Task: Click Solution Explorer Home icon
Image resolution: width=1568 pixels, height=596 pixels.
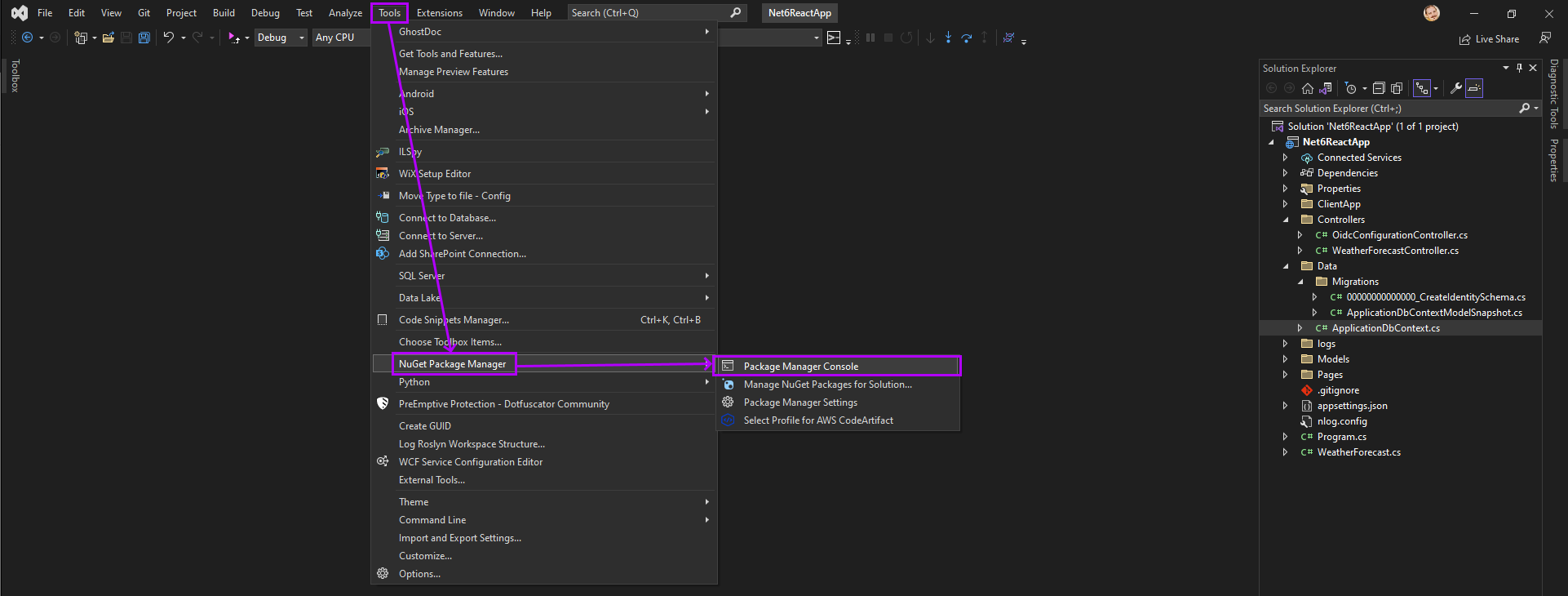Action: tap(1308, 88)
